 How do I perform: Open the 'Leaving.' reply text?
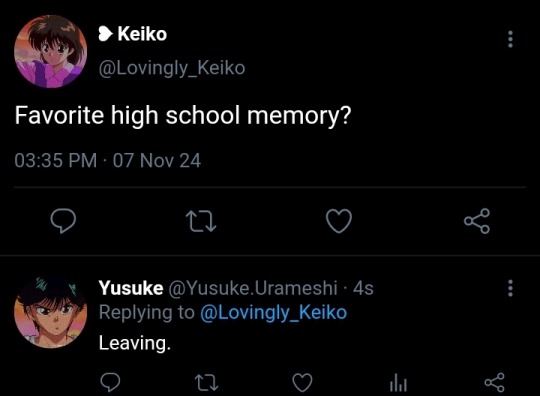point(135,343)
